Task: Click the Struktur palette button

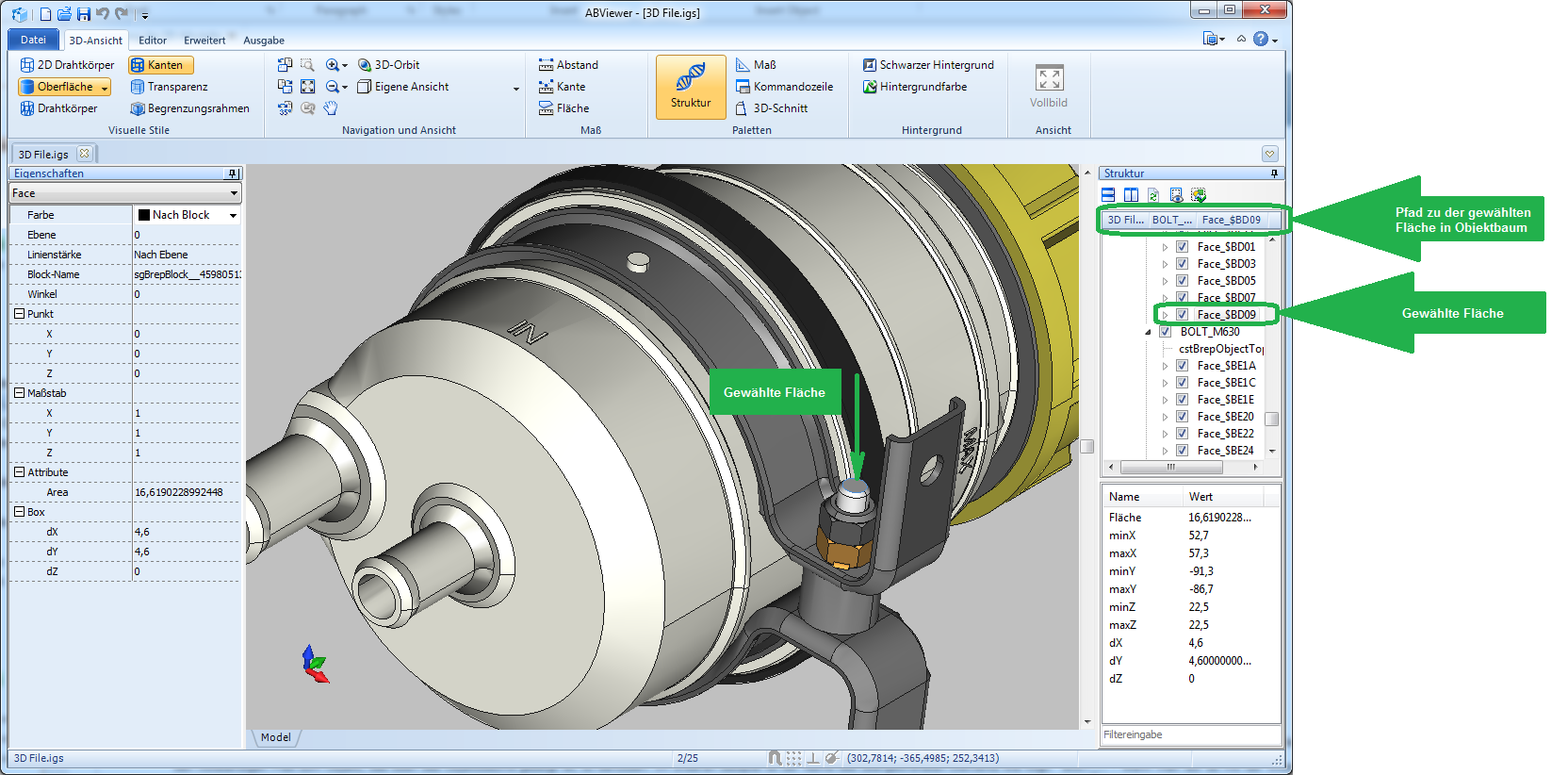Action: [x=690, y=86]
